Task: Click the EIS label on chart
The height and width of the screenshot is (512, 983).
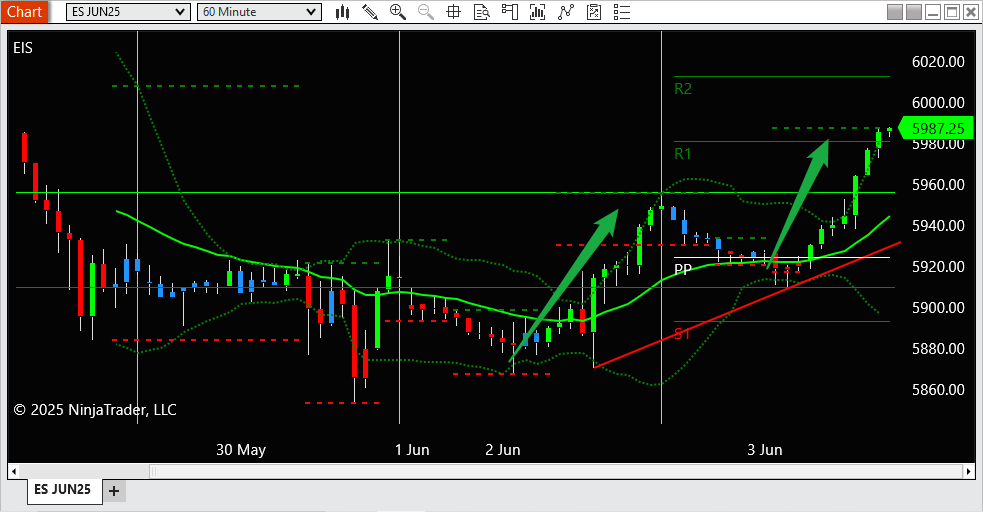Action: (x=23, y=48)
